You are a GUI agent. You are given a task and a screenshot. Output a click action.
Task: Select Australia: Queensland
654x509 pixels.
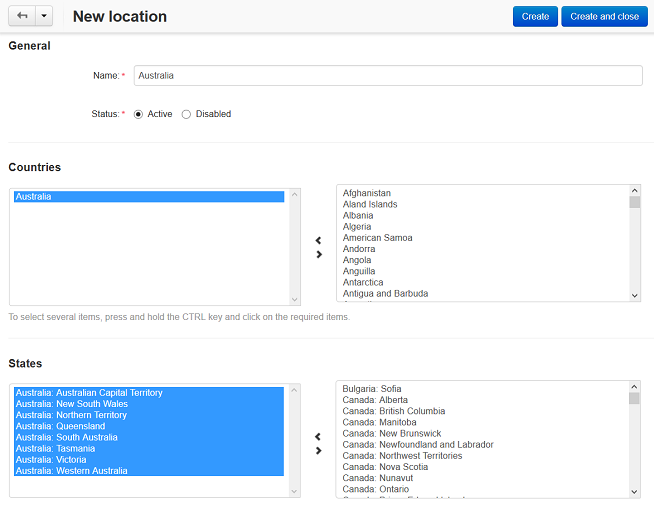click(x=149, y=426)
